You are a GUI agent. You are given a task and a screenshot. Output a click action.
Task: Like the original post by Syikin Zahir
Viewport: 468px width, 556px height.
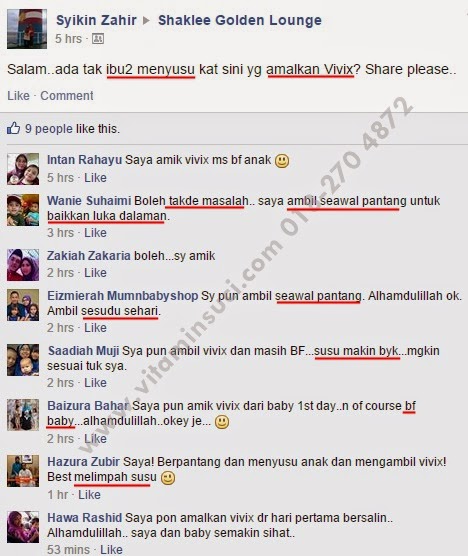coord(18,96)
